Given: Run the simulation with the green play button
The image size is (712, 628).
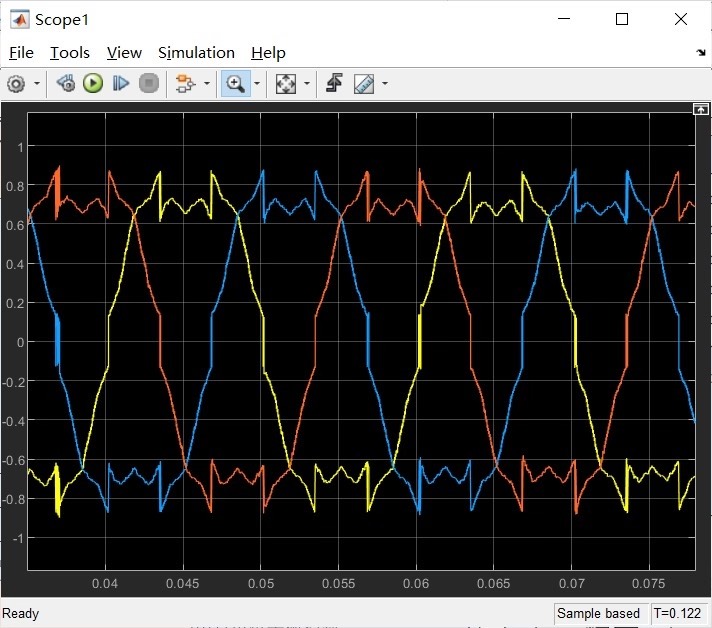Looking at the screenshot, I should coord(93,84).
